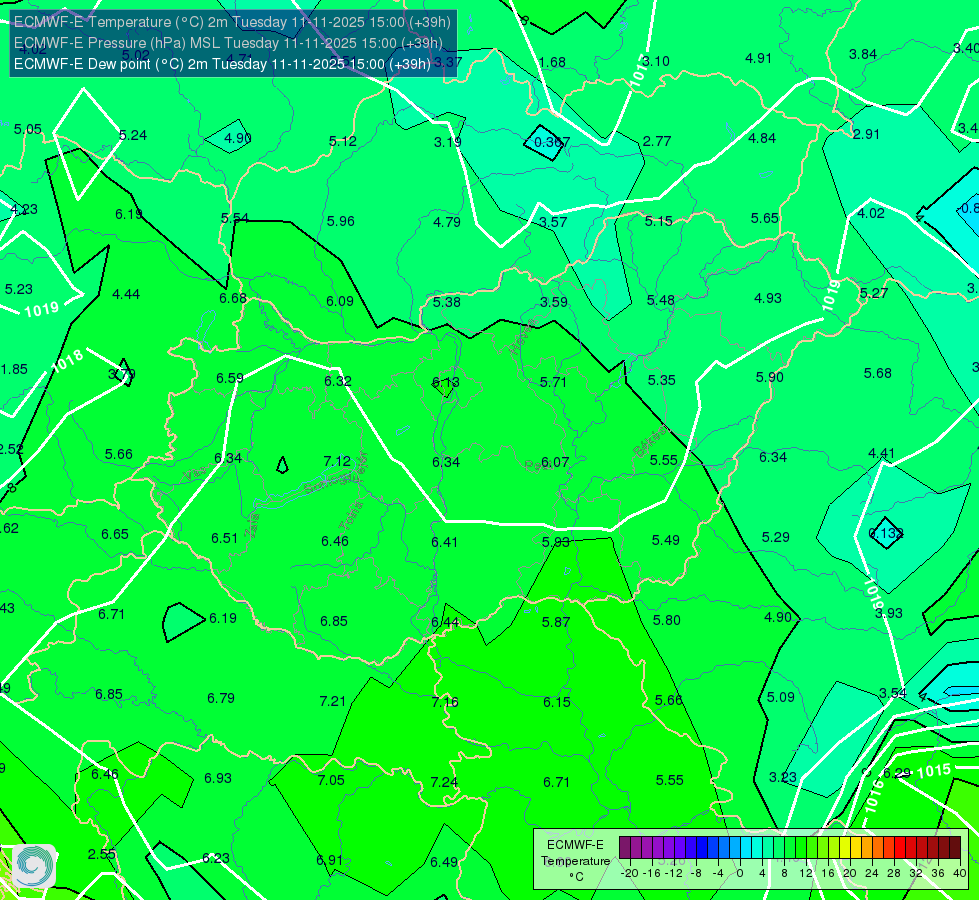Select the ECMWF-E Temperature 2m layer label
Image resolution: width=979 pixels, height=900 pixels.
coord(232,22)
